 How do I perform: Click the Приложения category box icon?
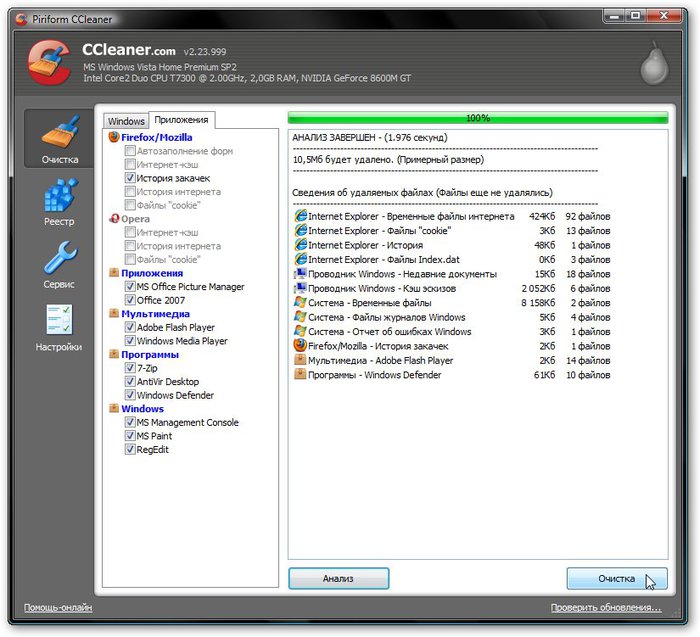[114, 273]
